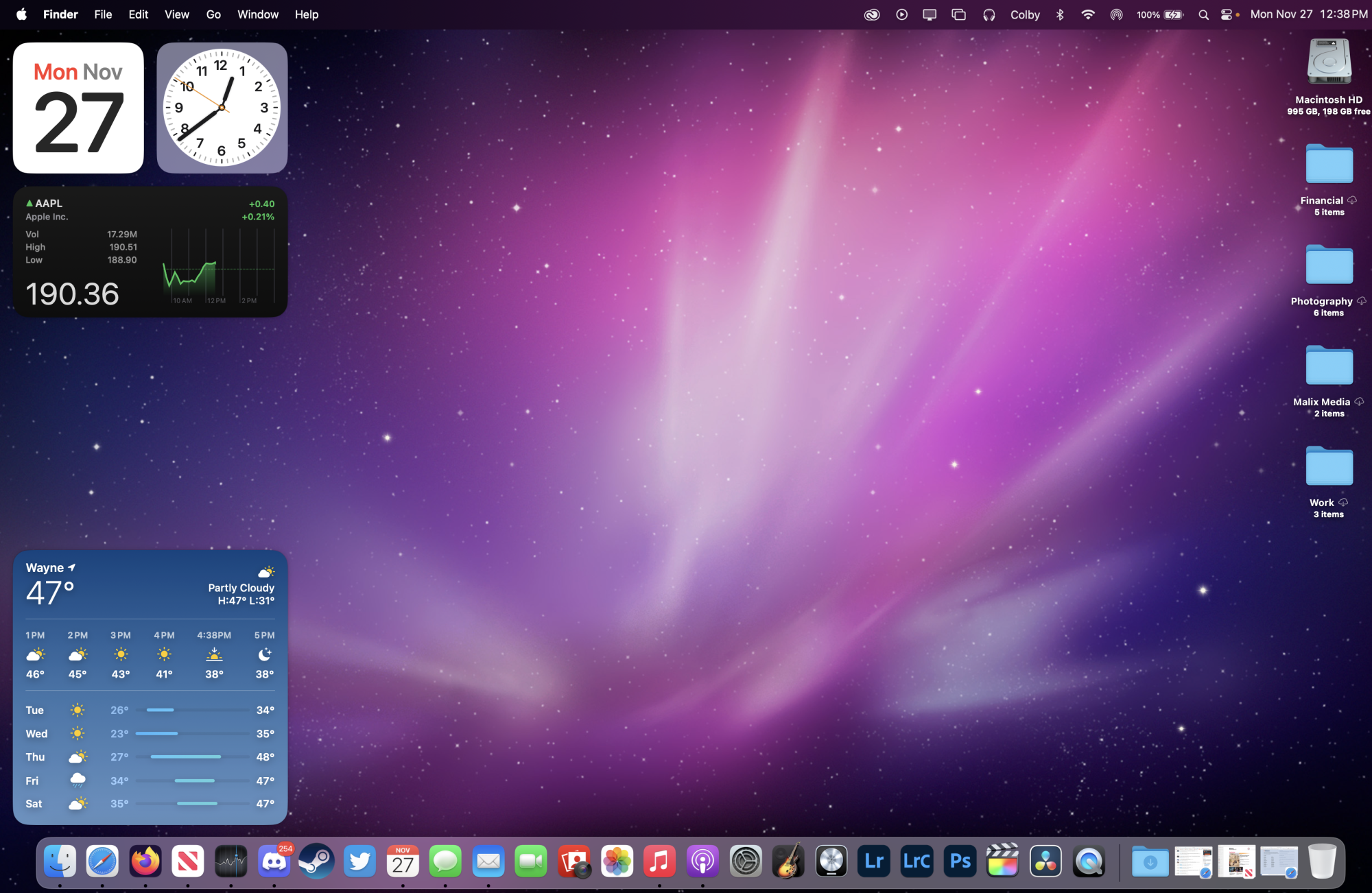Viewport: 1372px width, 893px height.
Task: Open GarageBand from the Dock
Action: tap(788, 862)
